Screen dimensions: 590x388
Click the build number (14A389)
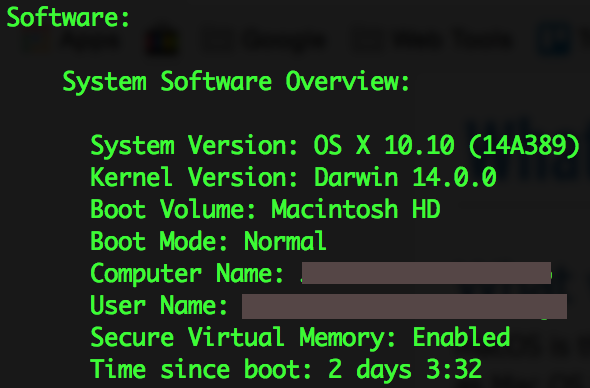click(x=525, y=145)
